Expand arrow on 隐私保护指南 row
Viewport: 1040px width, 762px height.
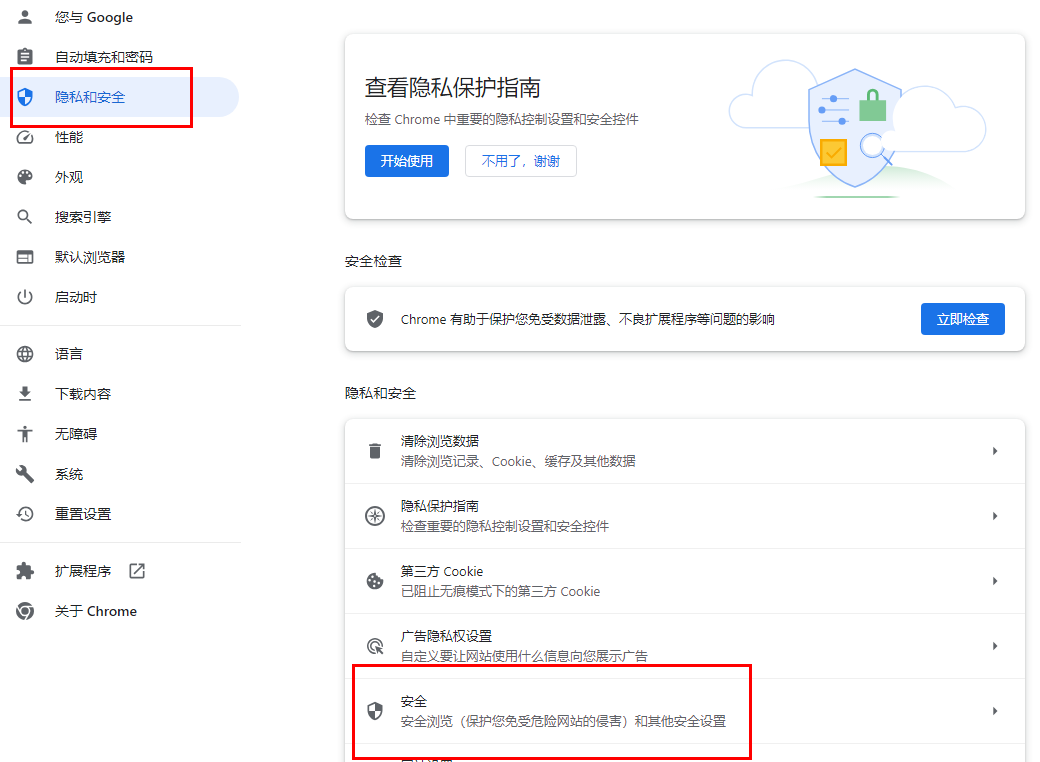(995, 516)
